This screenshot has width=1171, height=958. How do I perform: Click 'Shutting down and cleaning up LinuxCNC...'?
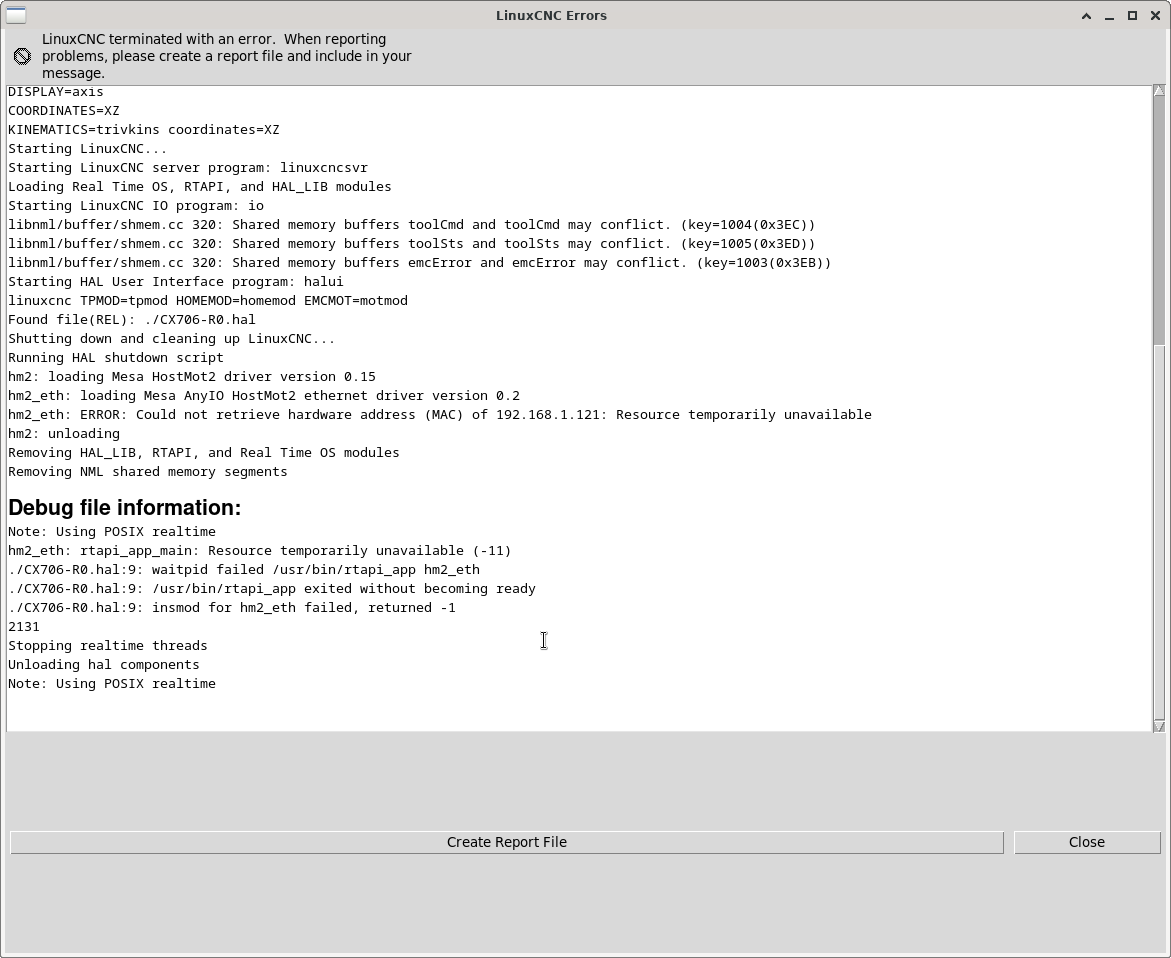click(x=172, y=339)
